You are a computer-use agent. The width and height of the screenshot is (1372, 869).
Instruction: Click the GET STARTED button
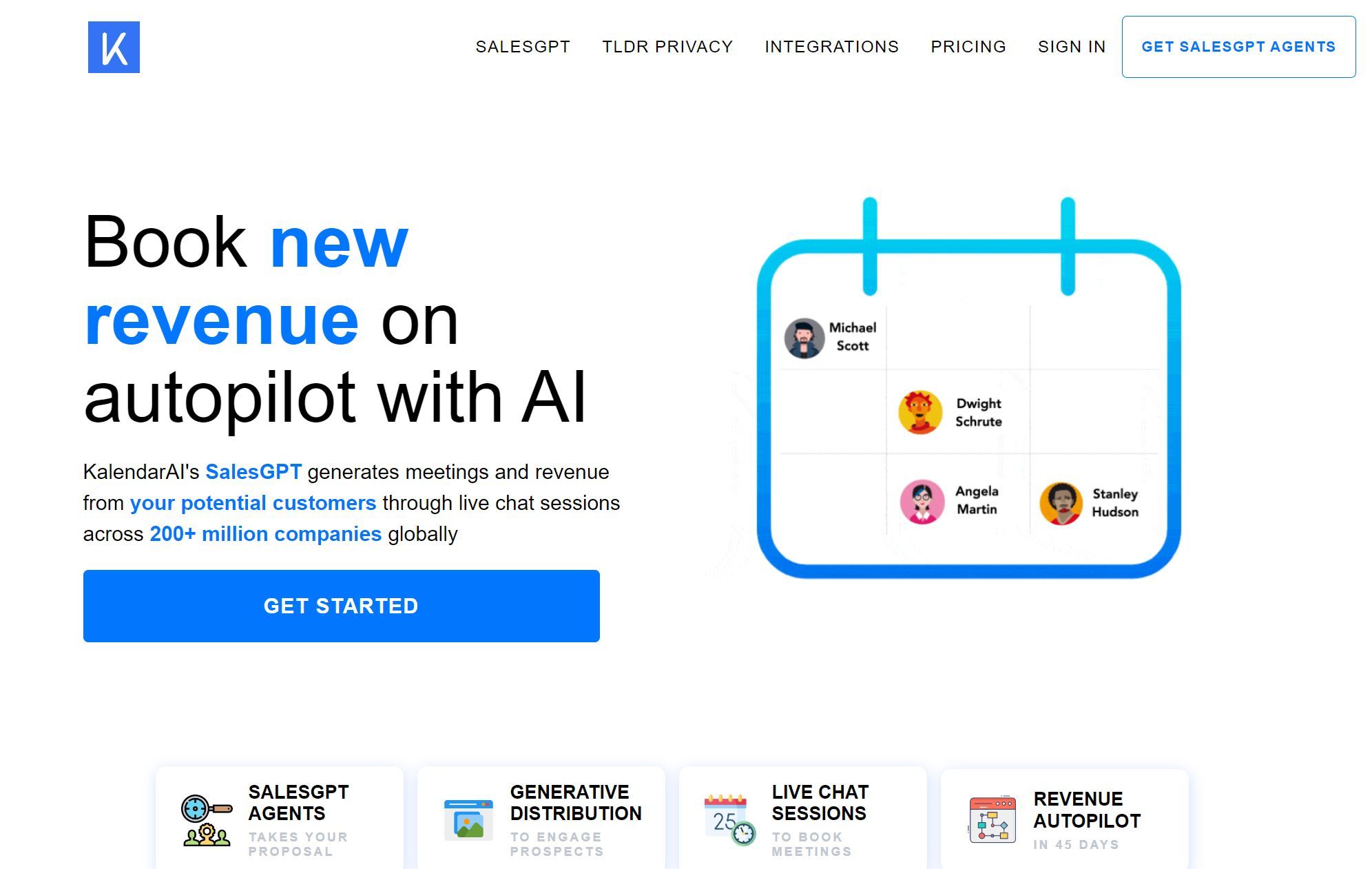341,606
